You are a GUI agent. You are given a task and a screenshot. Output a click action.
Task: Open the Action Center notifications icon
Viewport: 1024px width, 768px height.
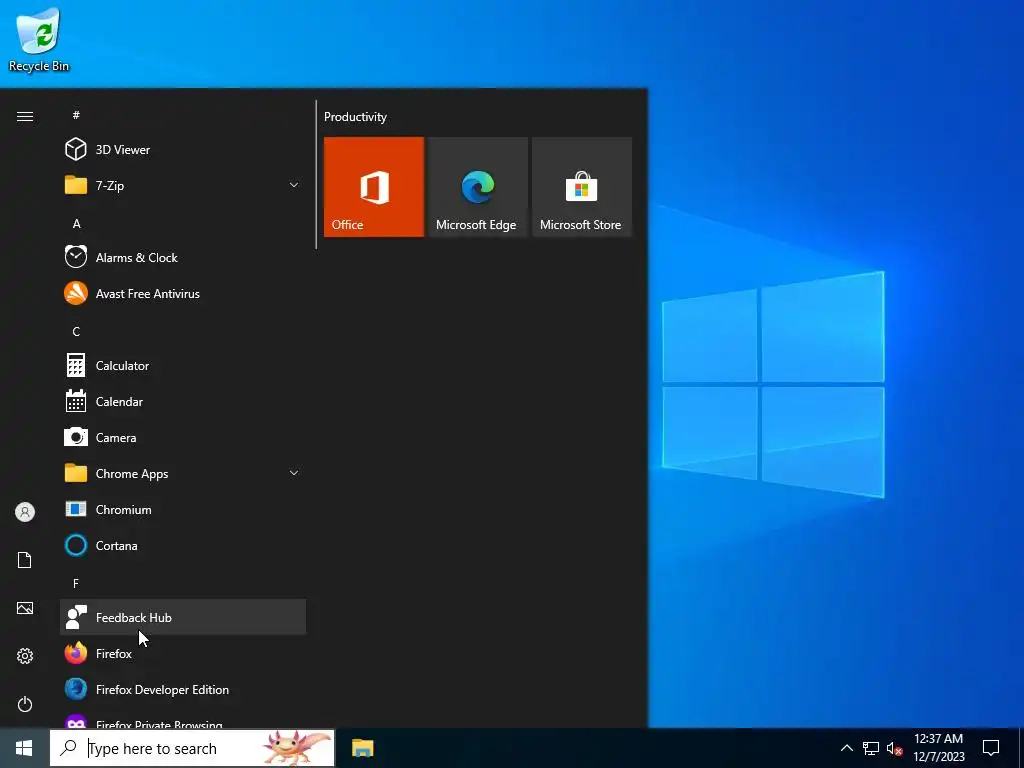coord(991,748)
